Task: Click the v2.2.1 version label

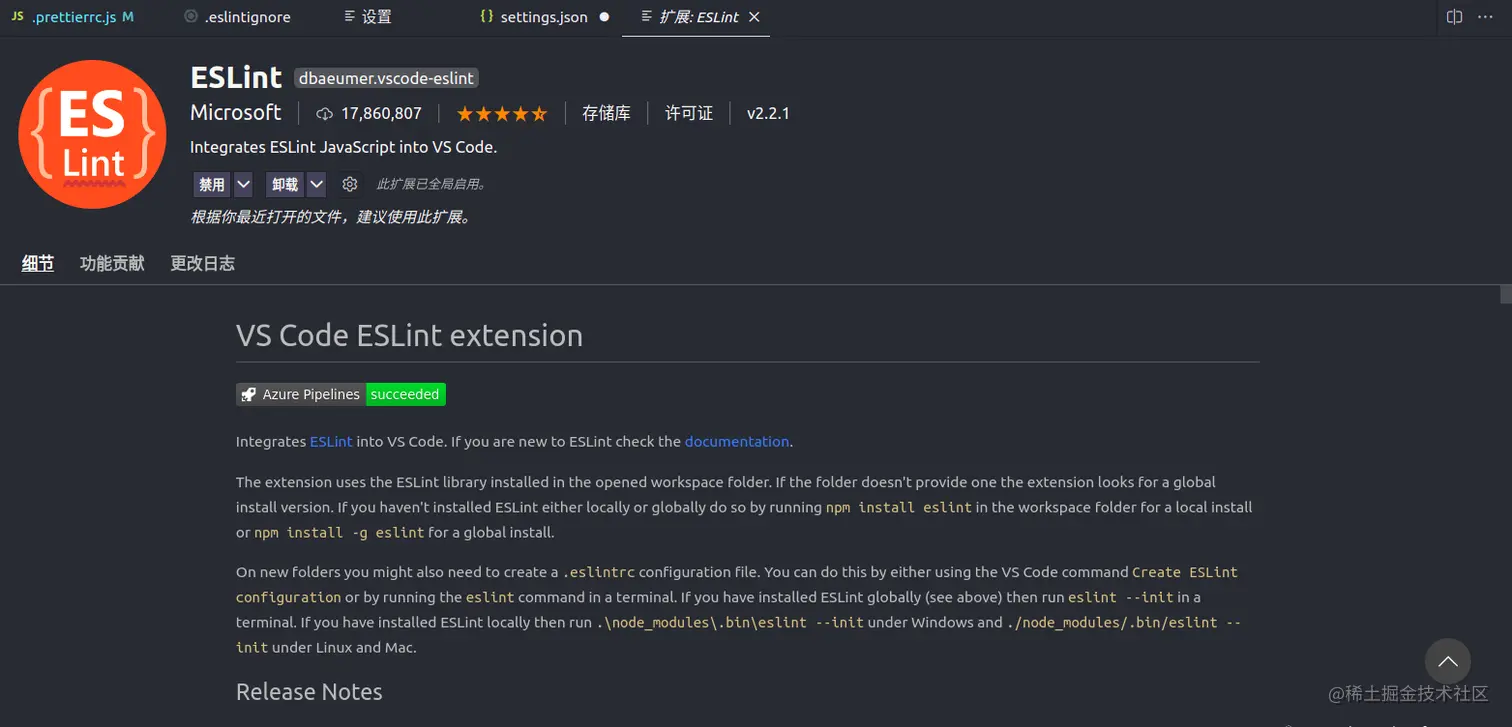Action: pyautogui.click(x=768, y=114)
